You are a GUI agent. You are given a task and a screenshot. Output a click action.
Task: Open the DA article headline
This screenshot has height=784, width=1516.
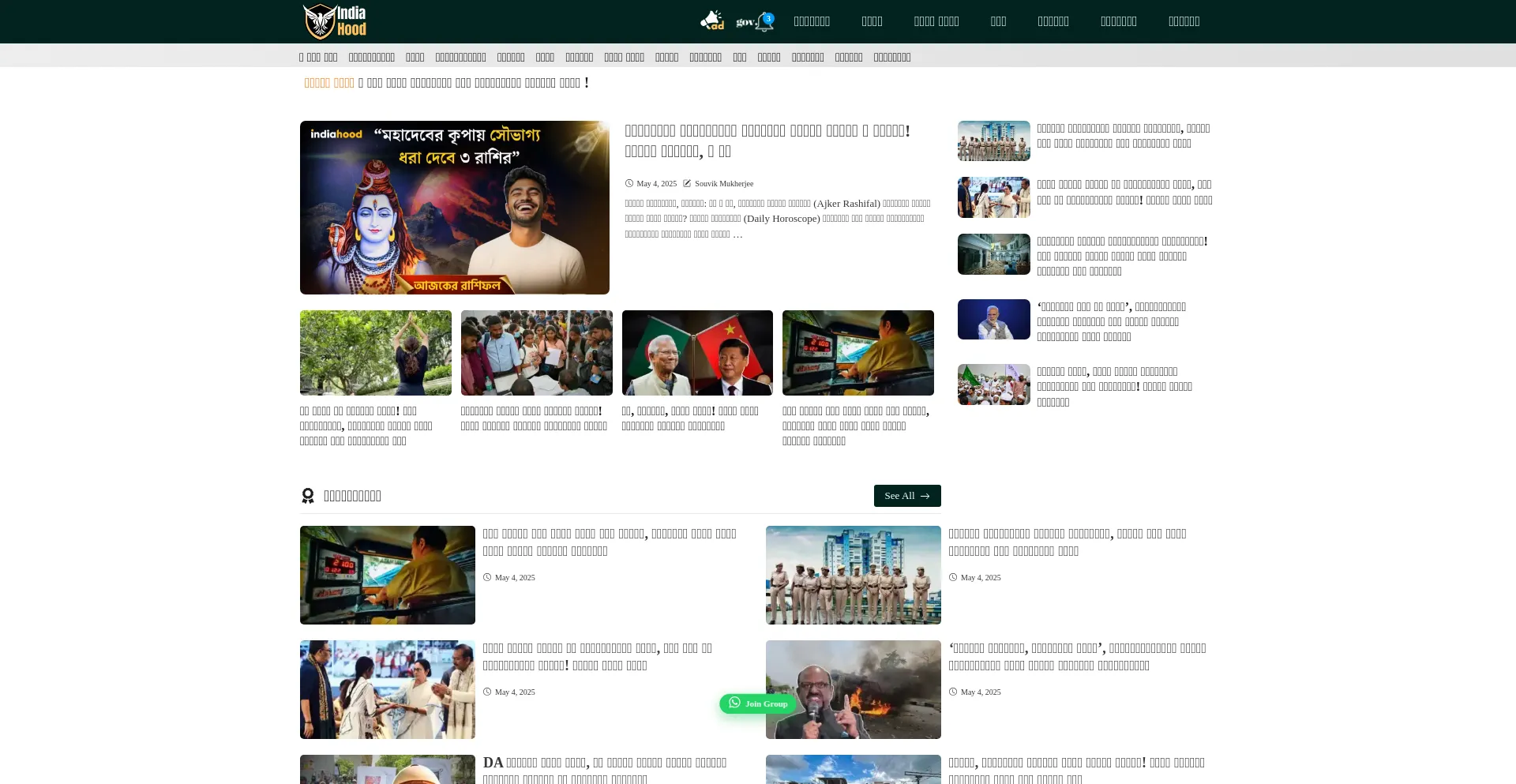[x=604, y=763]
